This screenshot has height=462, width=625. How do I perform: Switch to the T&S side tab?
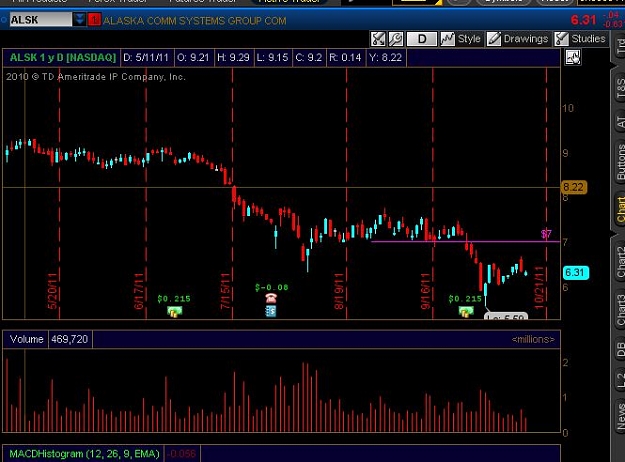click(x=619, y=88)
